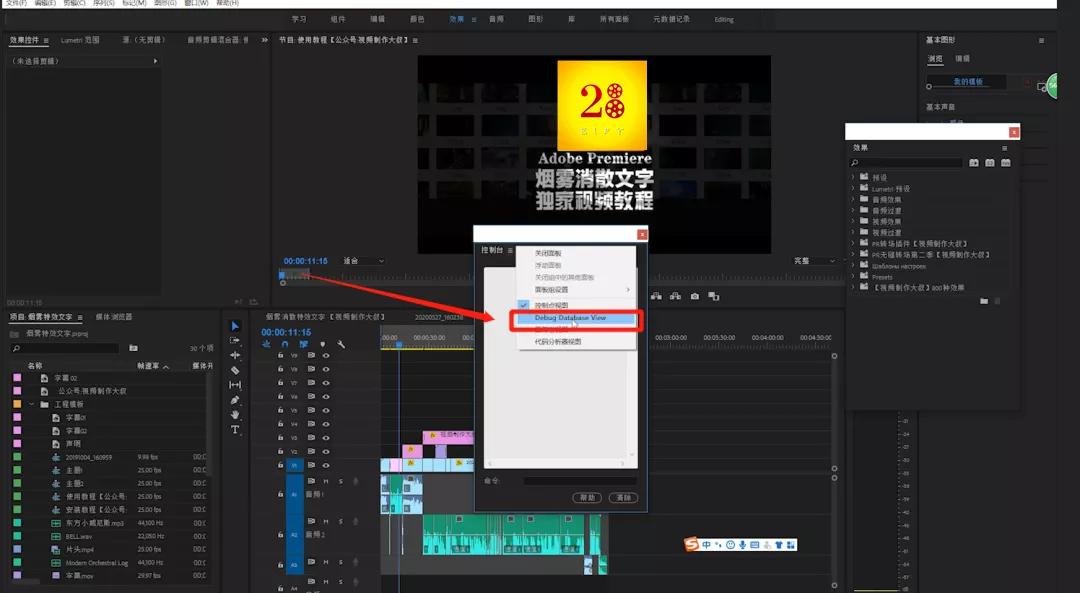The image size is (1080, 593).
Task: Toggle V9 track eye visibility
Action: [x=325, y=355]
